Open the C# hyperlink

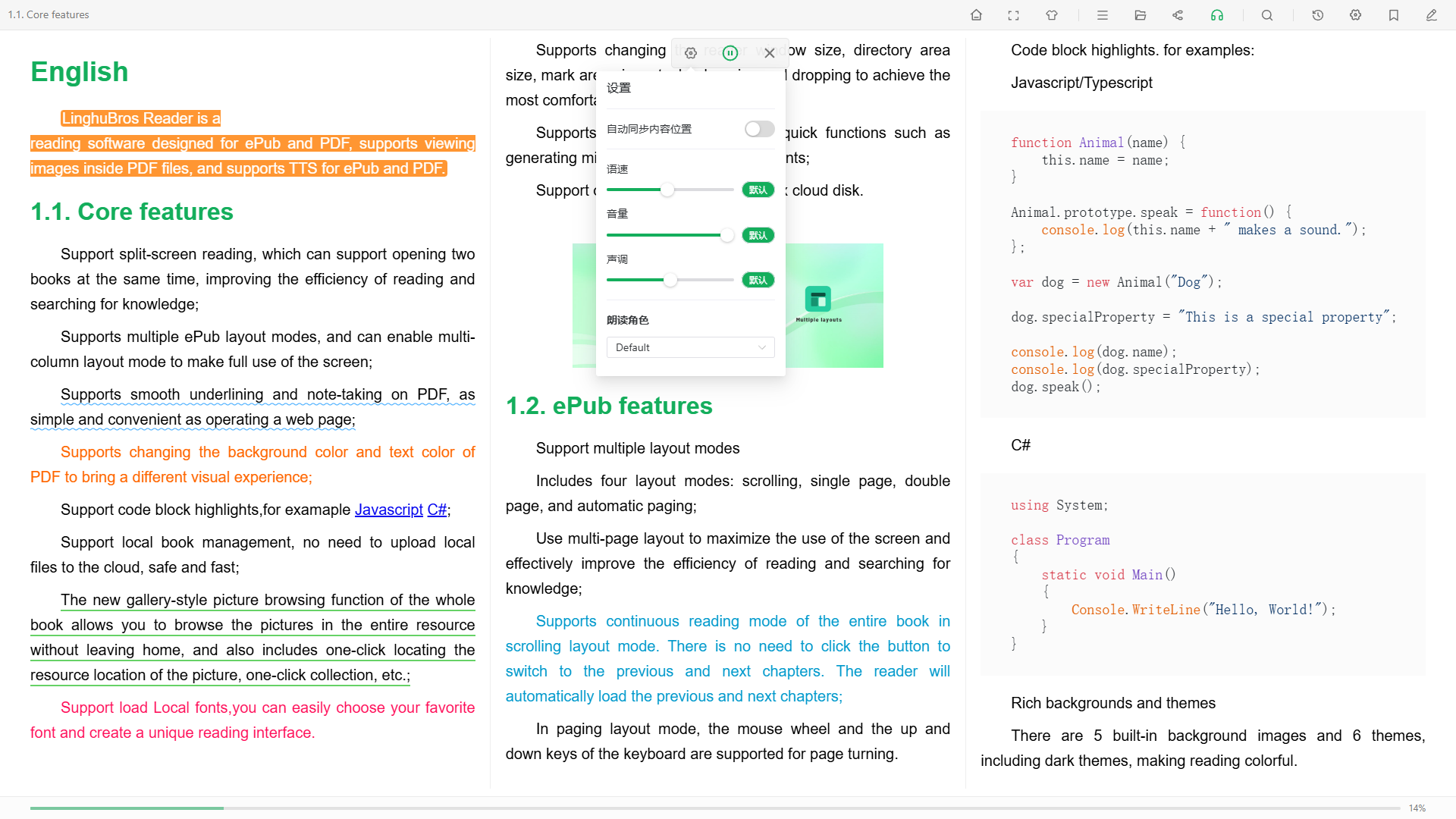tap(437, 510)
